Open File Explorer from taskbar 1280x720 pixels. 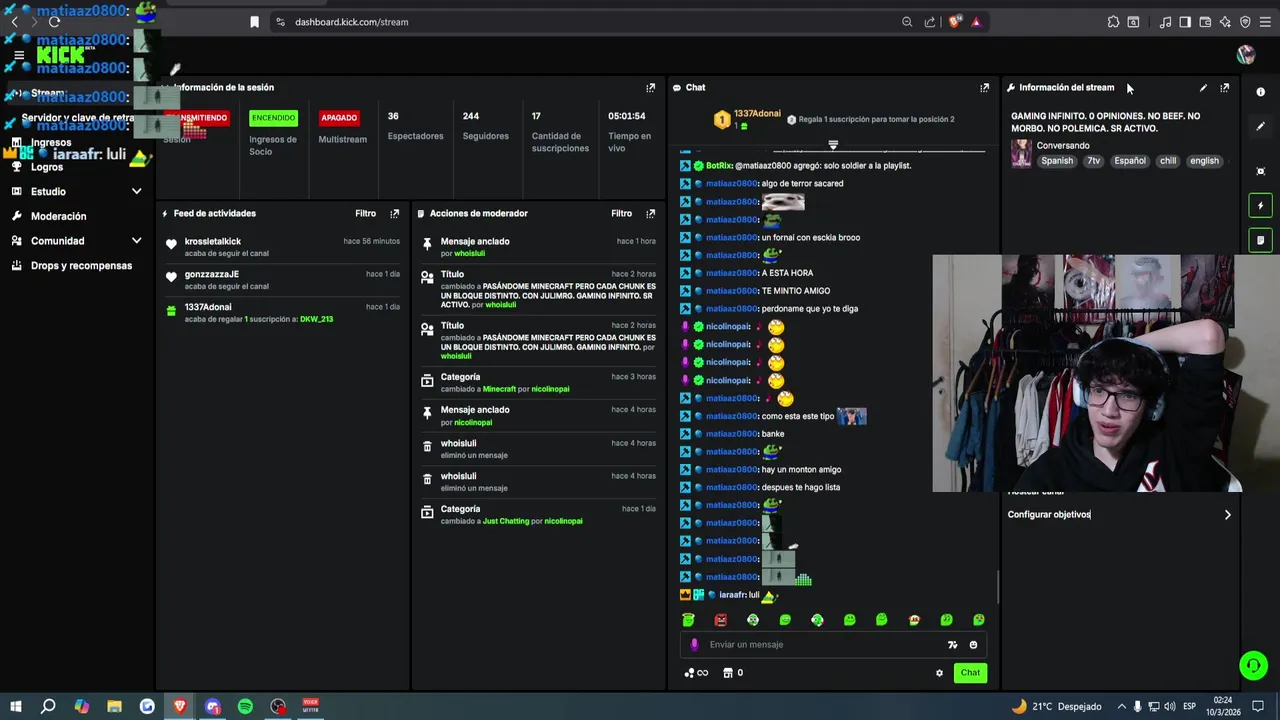[x=114, y=707]
